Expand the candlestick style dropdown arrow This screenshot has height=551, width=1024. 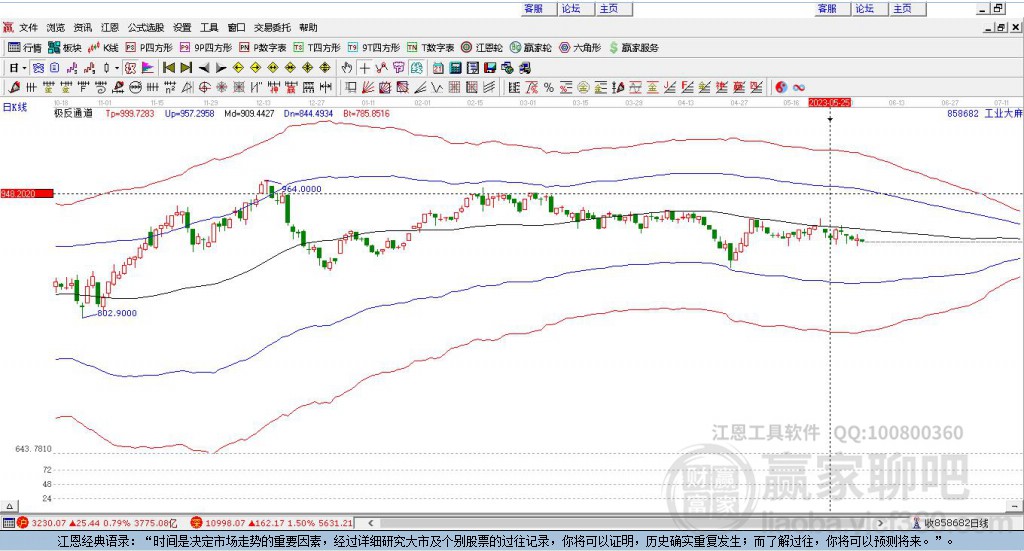(117, 68)
